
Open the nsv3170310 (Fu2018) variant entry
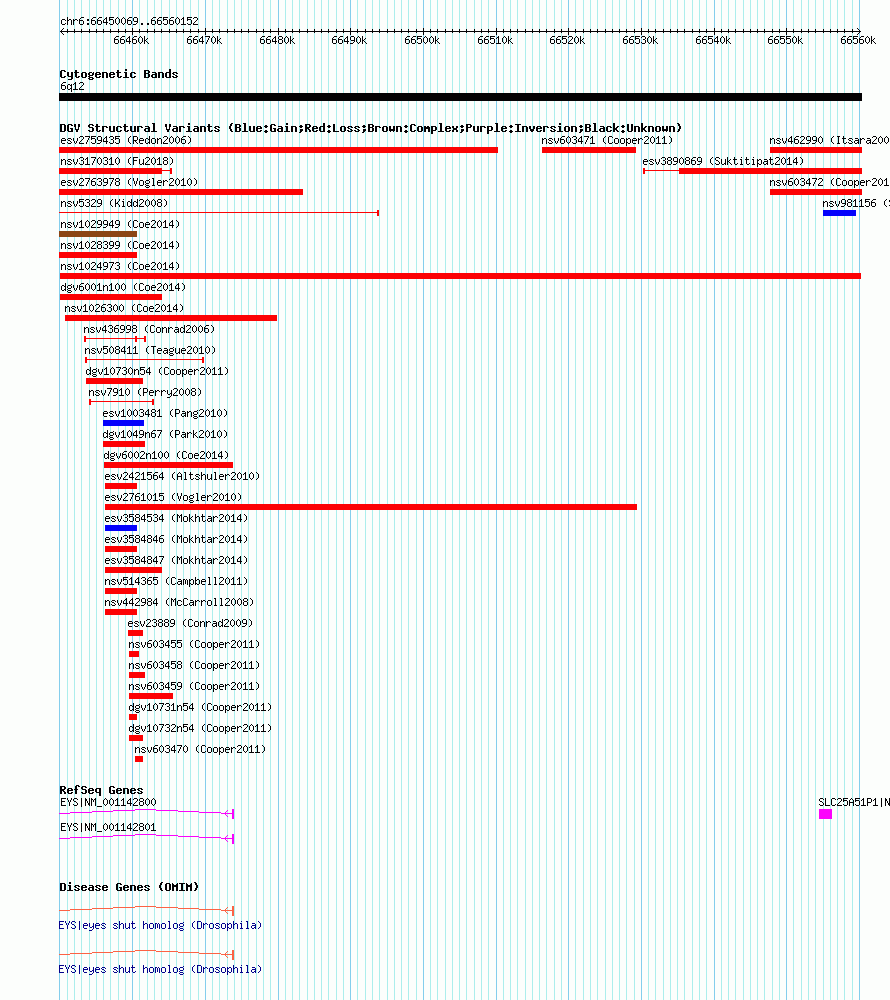click(x=117, y=161)
